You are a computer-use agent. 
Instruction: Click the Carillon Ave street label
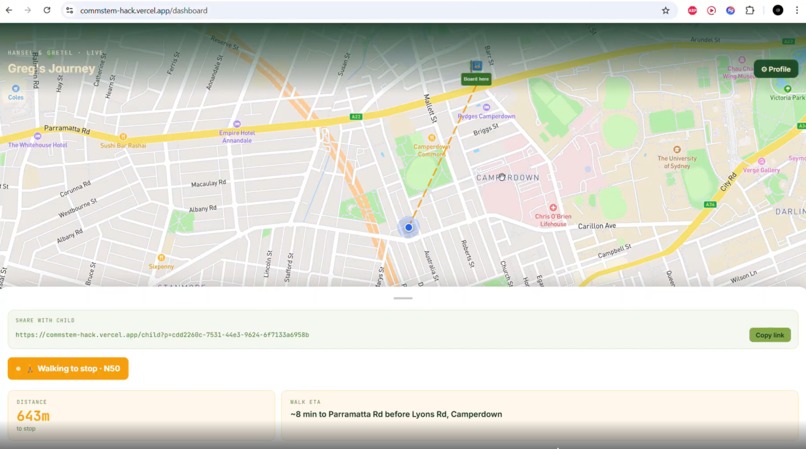pyautogui.click(x=597, y=226)
